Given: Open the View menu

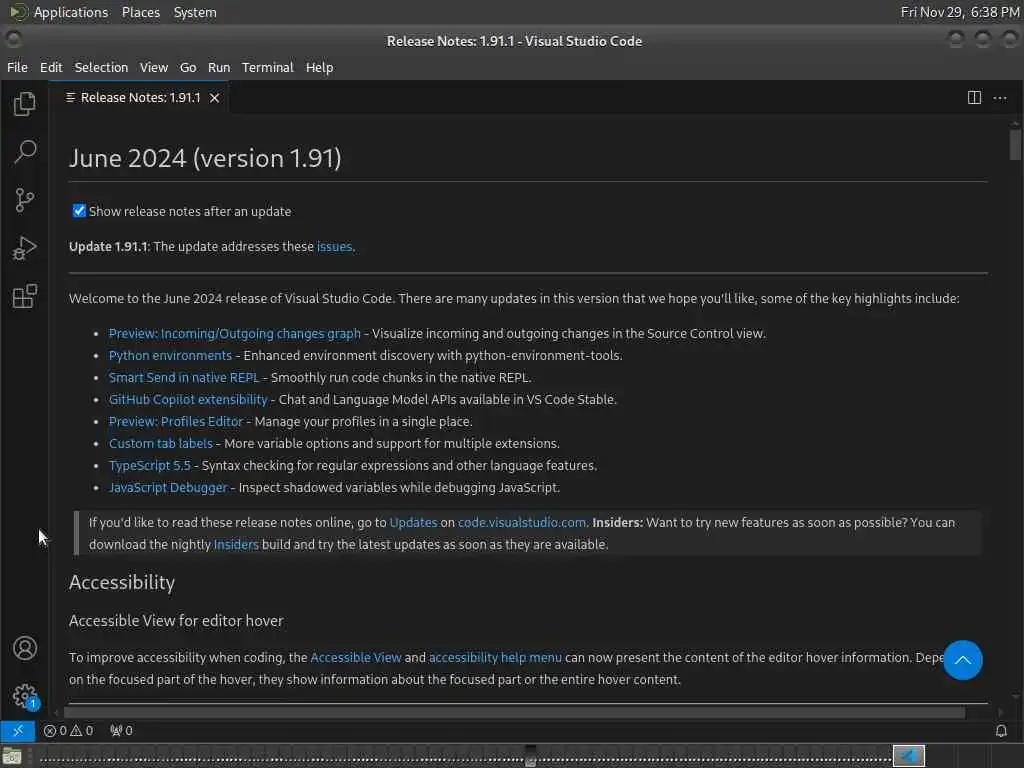Looking at the screenshot, I should click(x=153, y=67).
